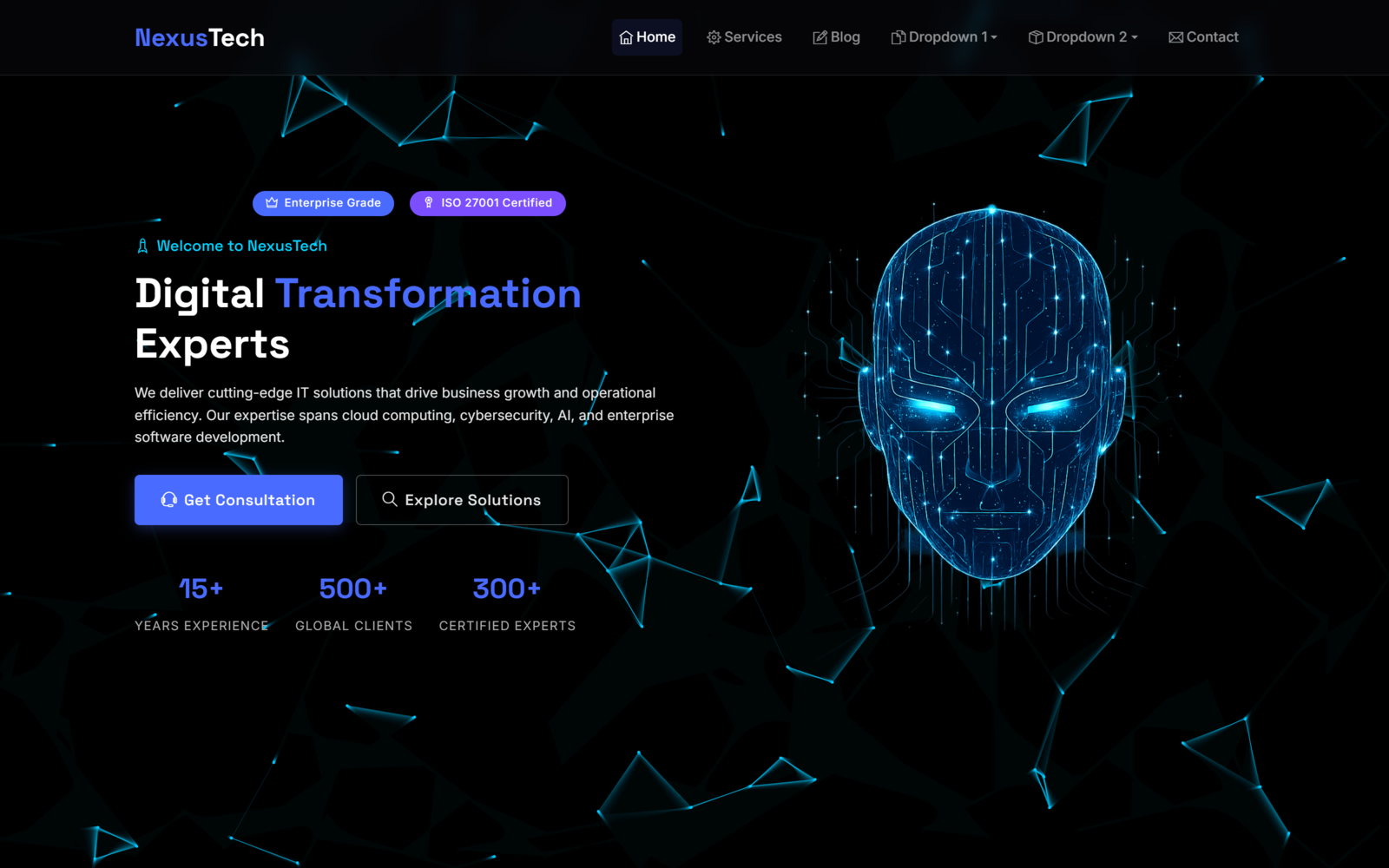Click the NexusTech logo

pyautogui.click(x=200, y=37)
